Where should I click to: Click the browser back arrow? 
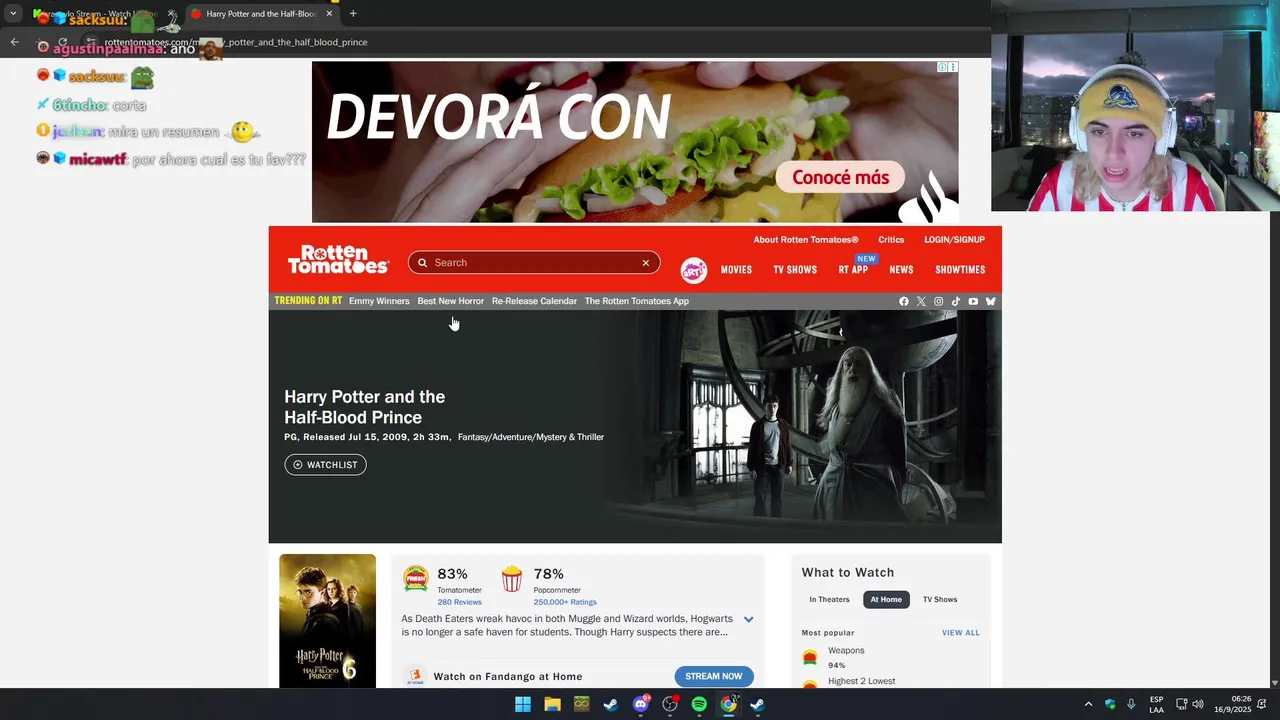point(14,42)
